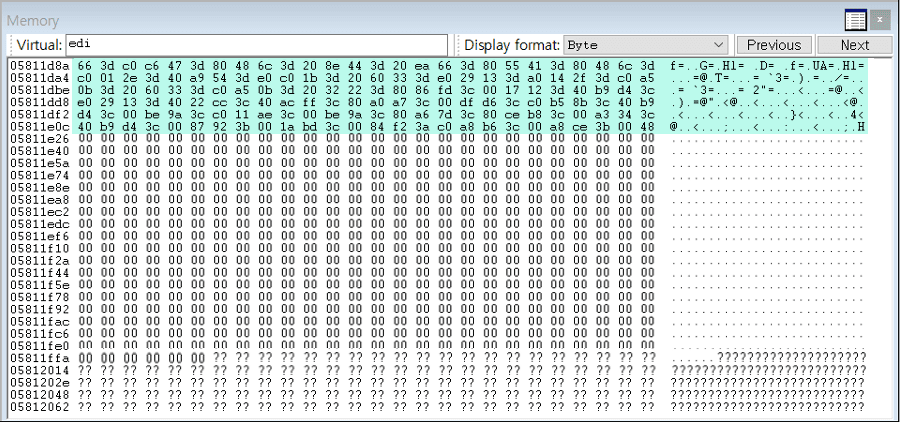This screenshot has width=900, height=422.
Task: Click the Memory window title
Action: click(x=33, y=21)
